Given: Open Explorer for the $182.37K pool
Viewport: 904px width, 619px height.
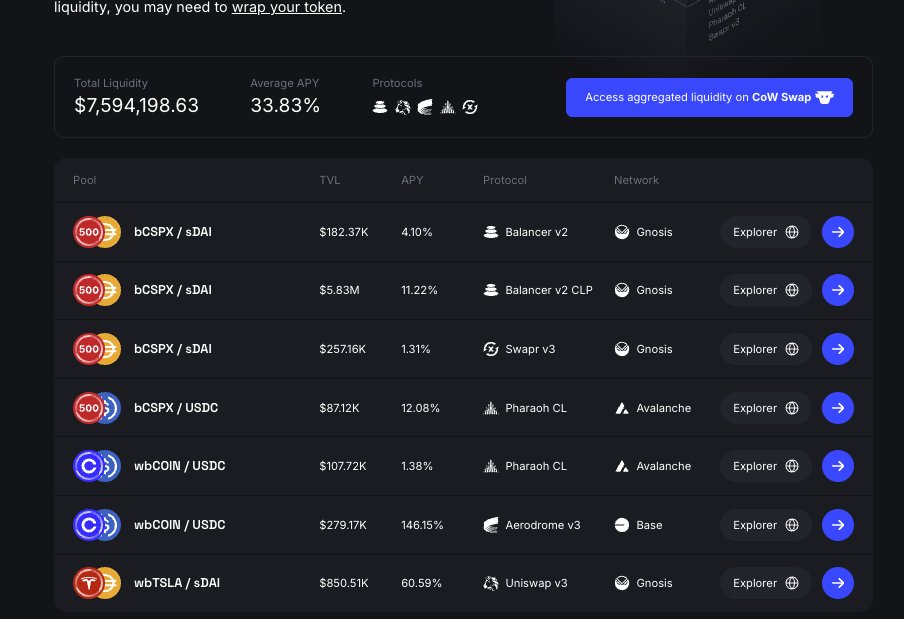Looking at the screenshot, I should [765, 232].
